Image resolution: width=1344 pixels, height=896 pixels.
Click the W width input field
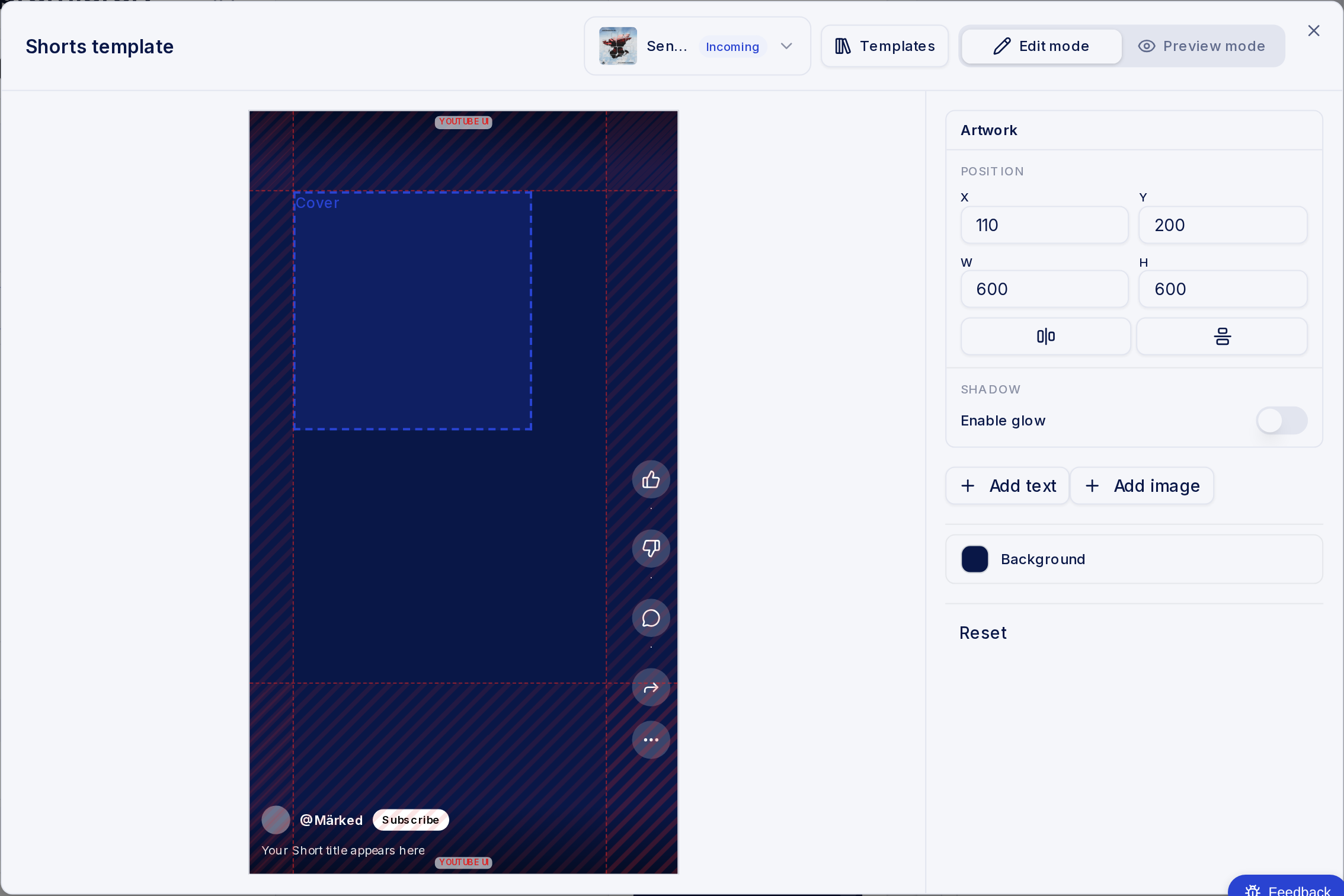pos(1044,289)
